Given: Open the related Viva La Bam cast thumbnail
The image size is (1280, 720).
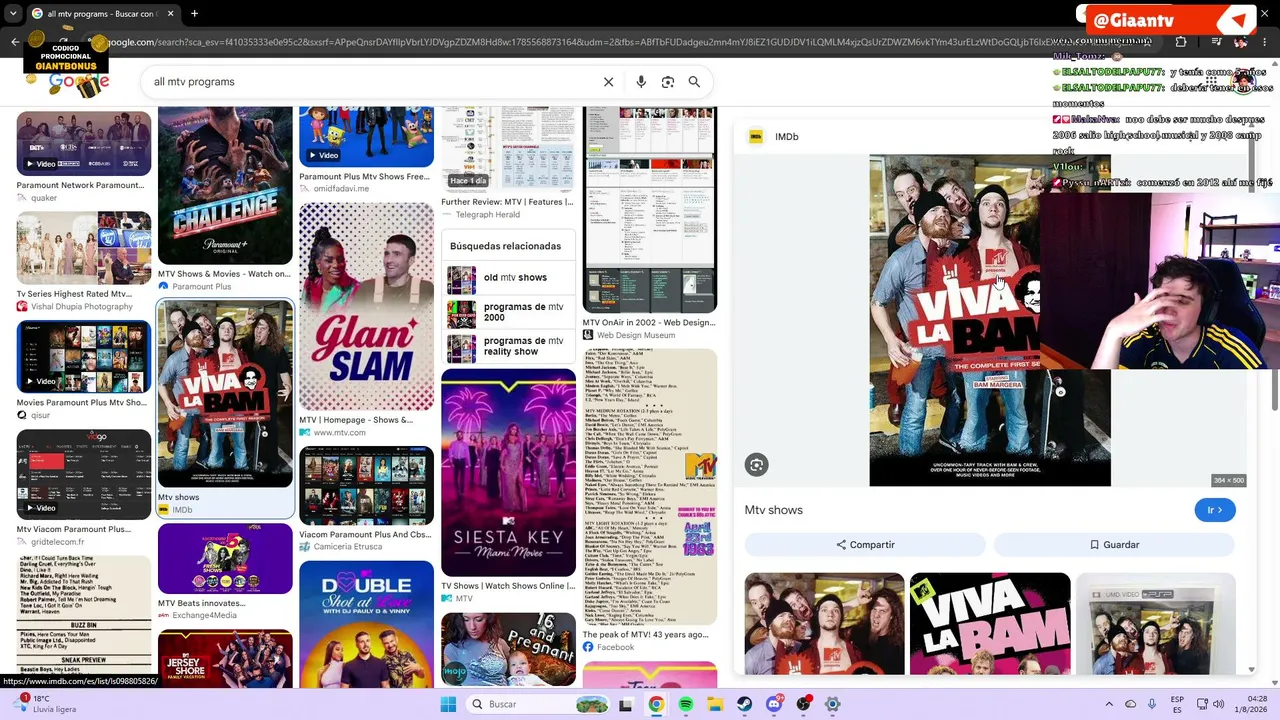Looking at the screenshot, I should [824, 623].
